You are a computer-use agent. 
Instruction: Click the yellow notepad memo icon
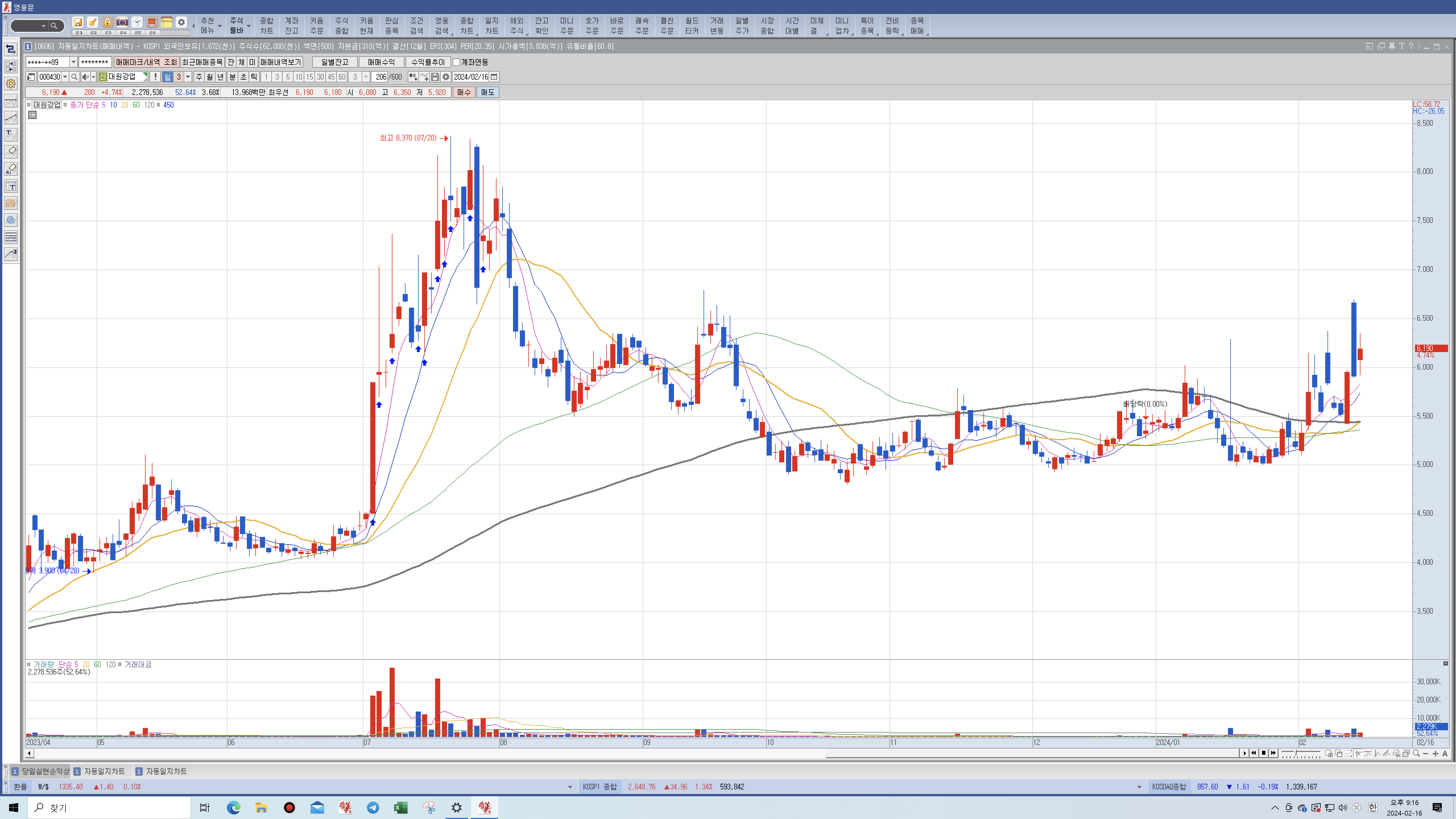167,22
